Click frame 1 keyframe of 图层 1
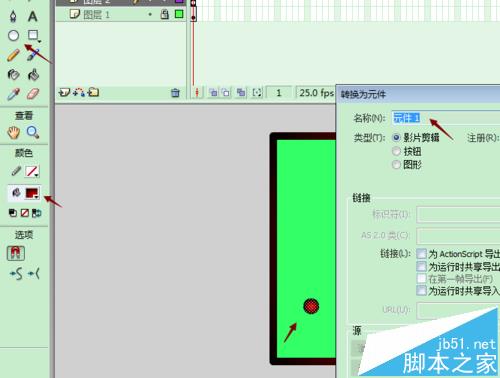 (x=194, y=15)
